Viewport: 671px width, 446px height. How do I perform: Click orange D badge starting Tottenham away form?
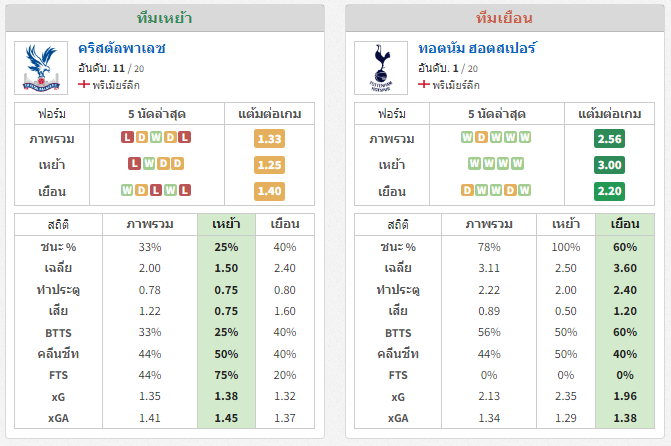467,190
